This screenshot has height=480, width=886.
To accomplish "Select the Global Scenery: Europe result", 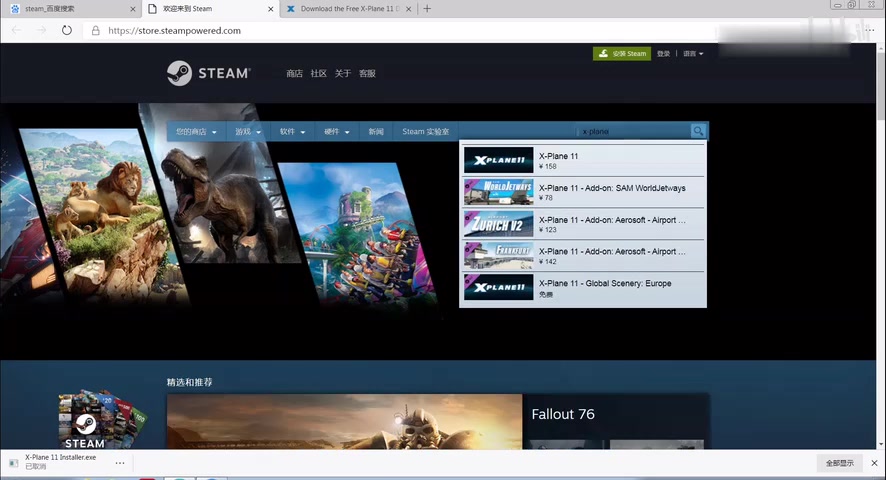I will 583,287.
